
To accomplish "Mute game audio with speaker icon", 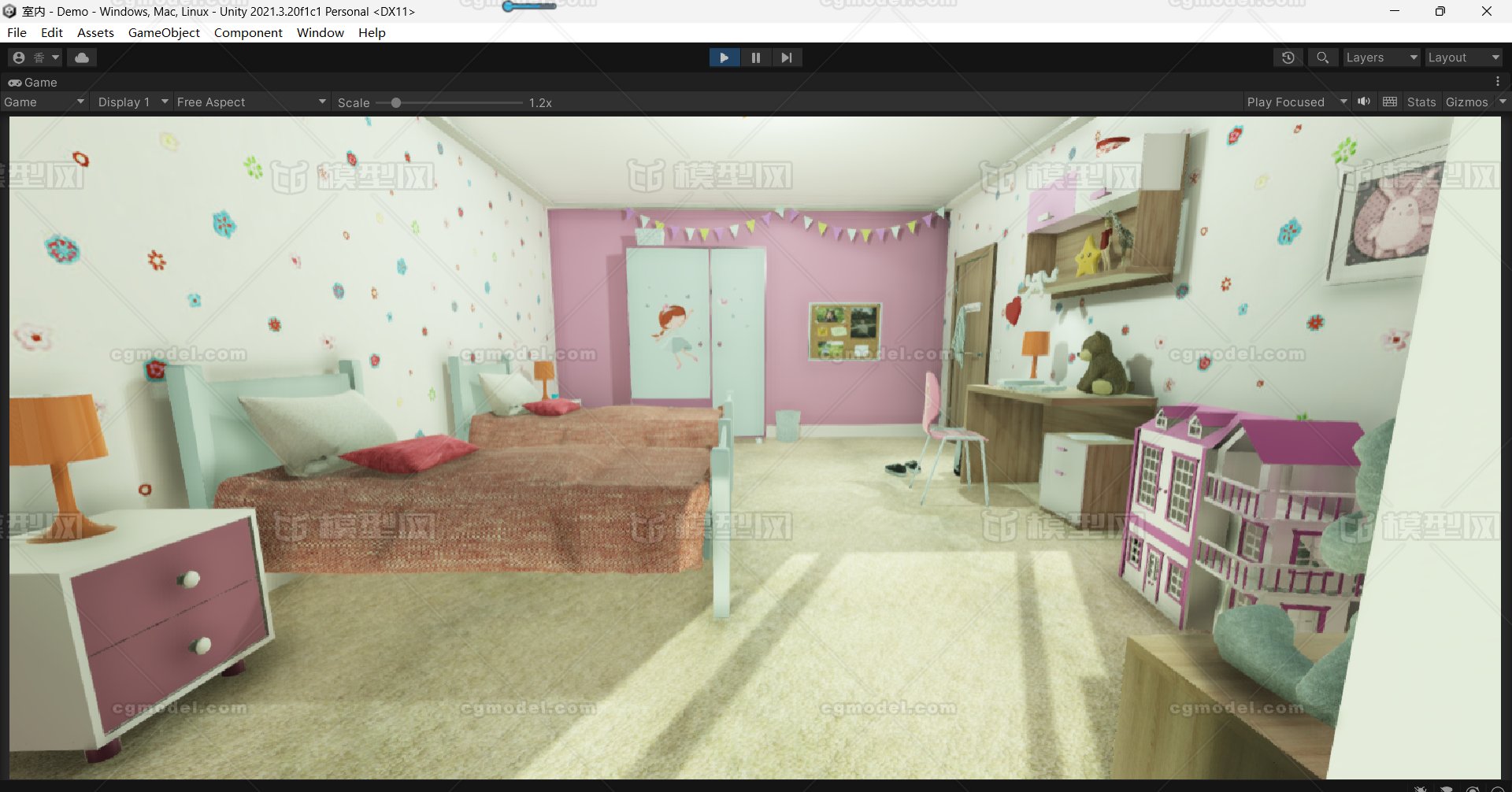I will 1364,102.
